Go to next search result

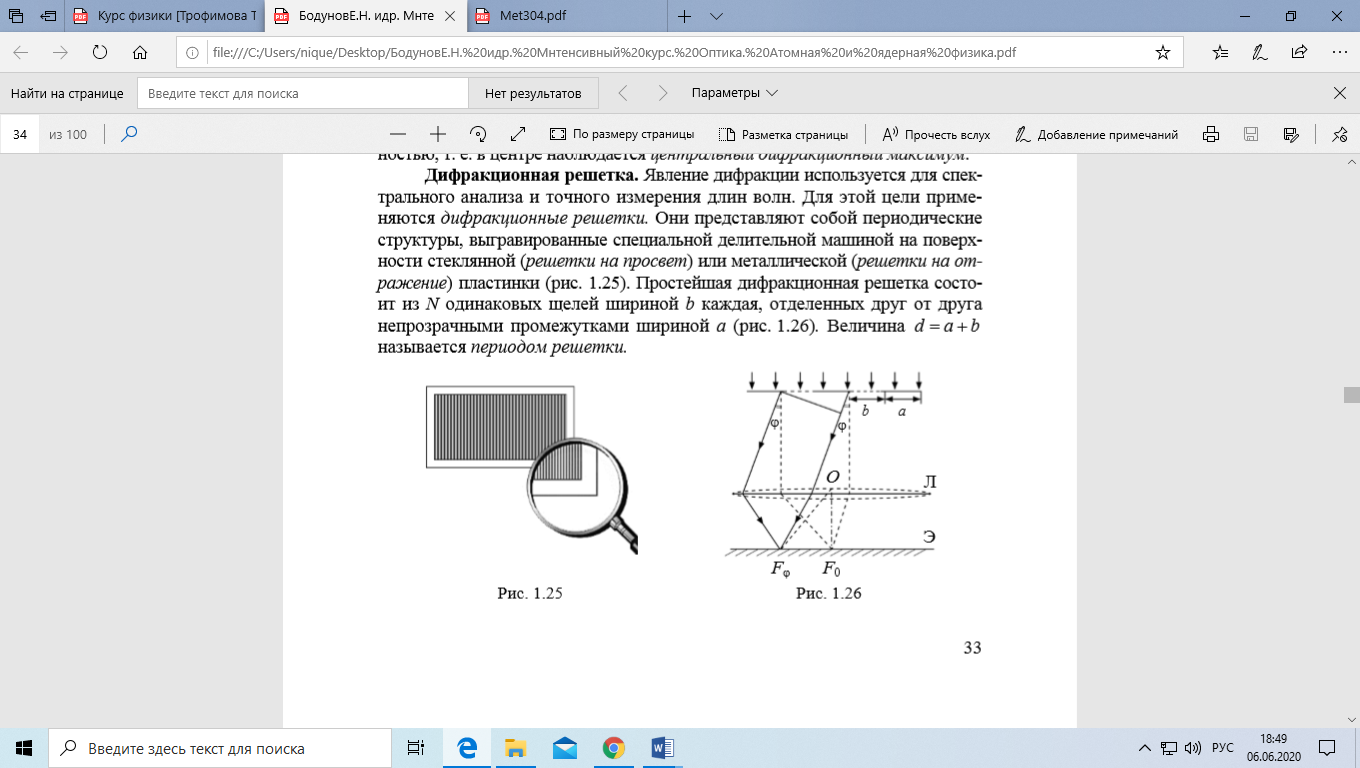[x=662, y=93]
